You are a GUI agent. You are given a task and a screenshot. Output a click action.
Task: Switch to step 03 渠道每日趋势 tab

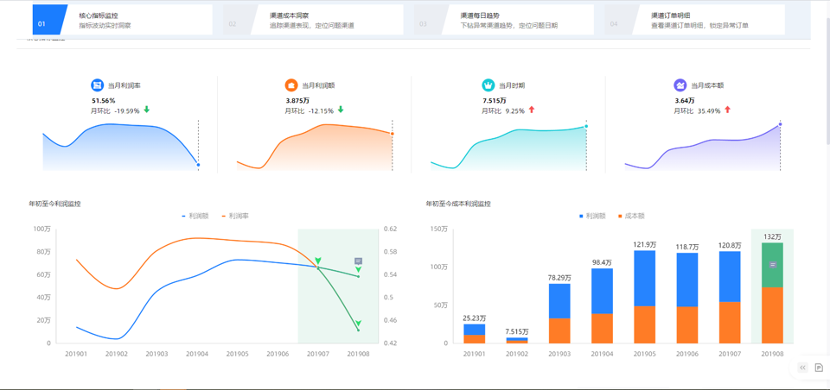click(x=504, y=20)
